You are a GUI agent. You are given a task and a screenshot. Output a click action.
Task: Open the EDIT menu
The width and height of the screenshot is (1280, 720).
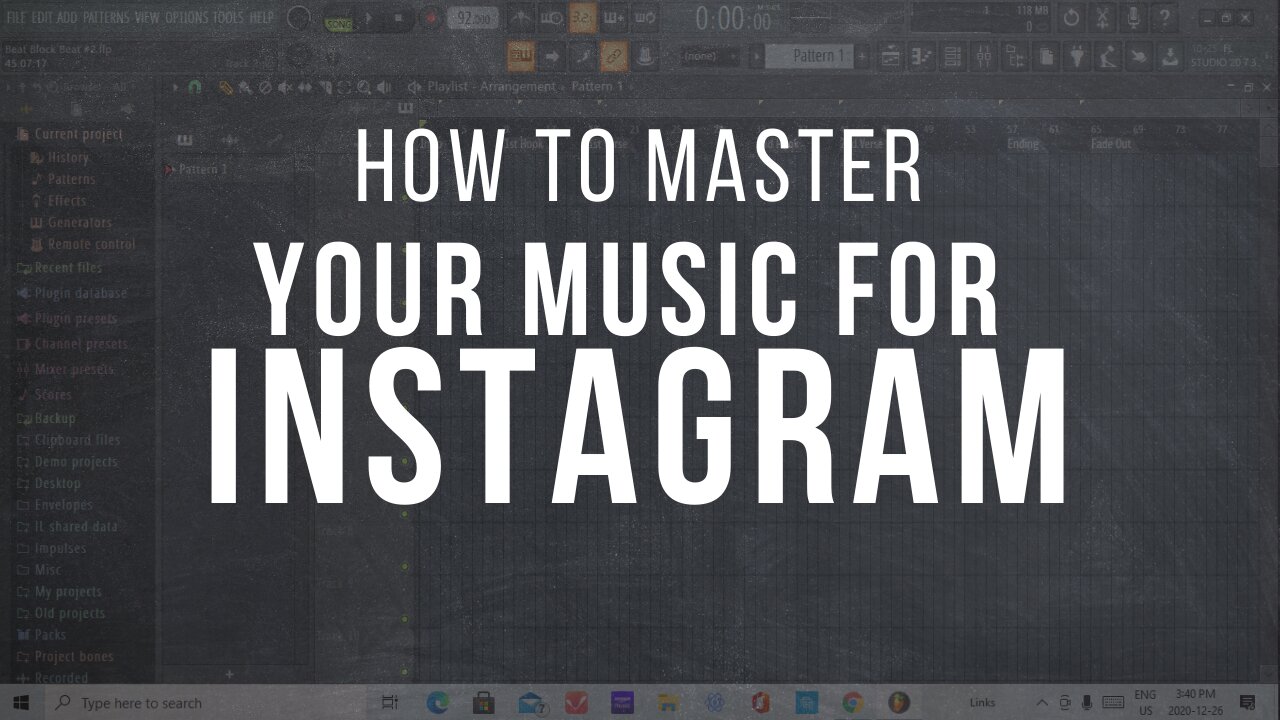tap(41, 18)
